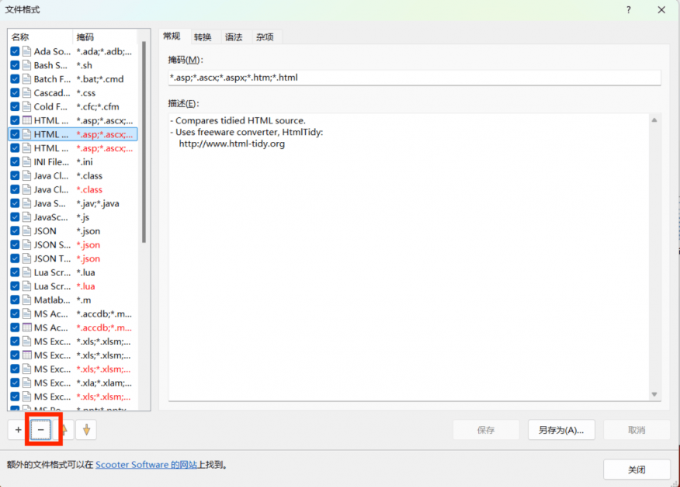Screen dimensions: 680x487
Task: Select the *.ini mask entry
Action: point(85,162)
